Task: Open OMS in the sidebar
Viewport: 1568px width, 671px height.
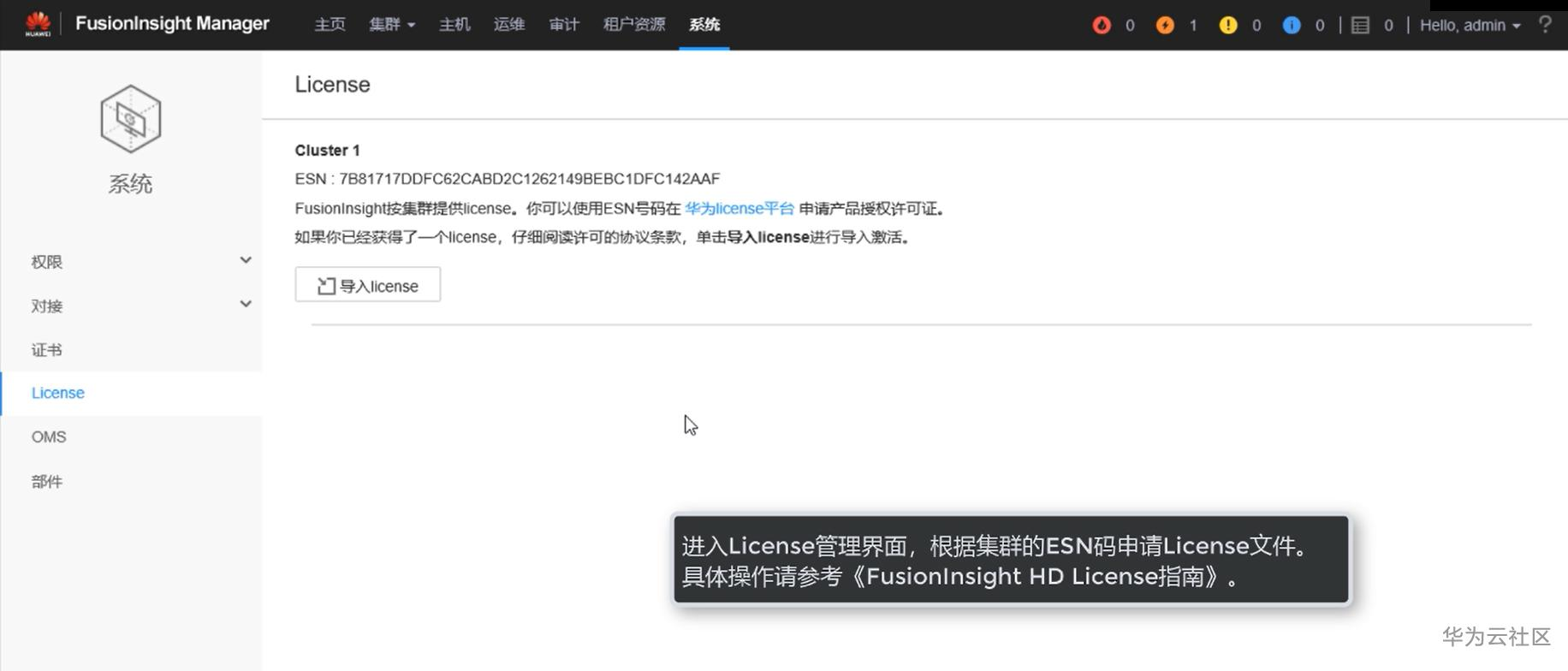Action: tap(49, 436)
